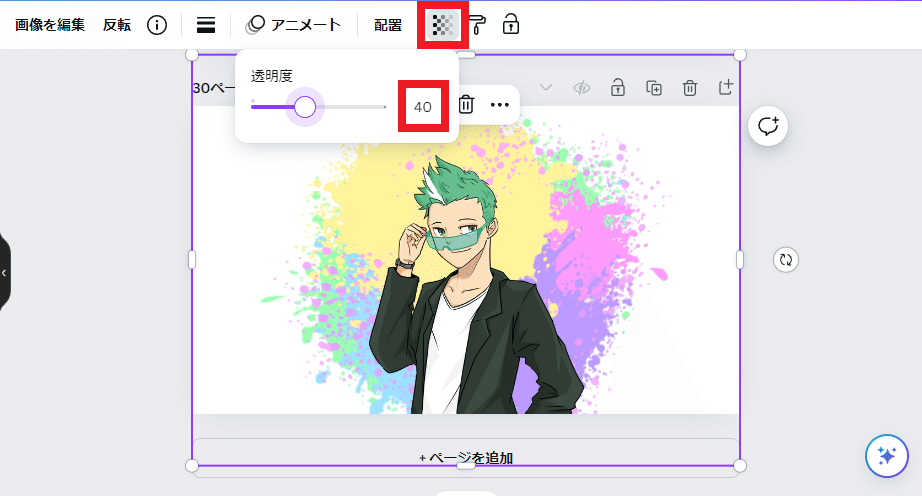
Task: Move page down with the chevron arrow
Action: [546, 88]
